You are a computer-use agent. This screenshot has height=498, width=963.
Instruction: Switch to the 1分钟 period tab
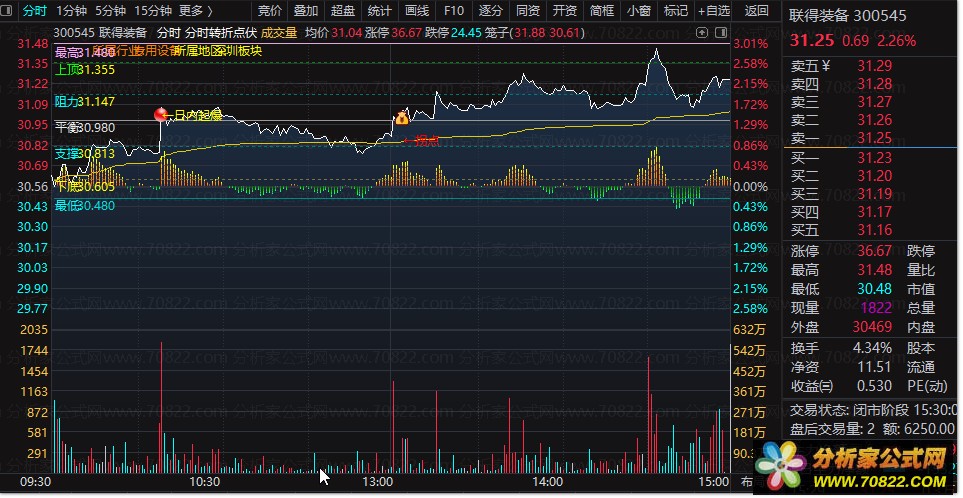[72, 10]
